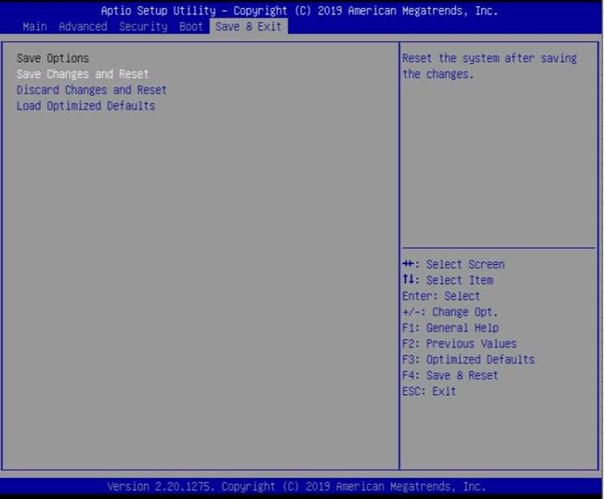Screen dimensions: 604x499
Task: Click the left-right arrows Select Screen icon
Action: [408, 265]
